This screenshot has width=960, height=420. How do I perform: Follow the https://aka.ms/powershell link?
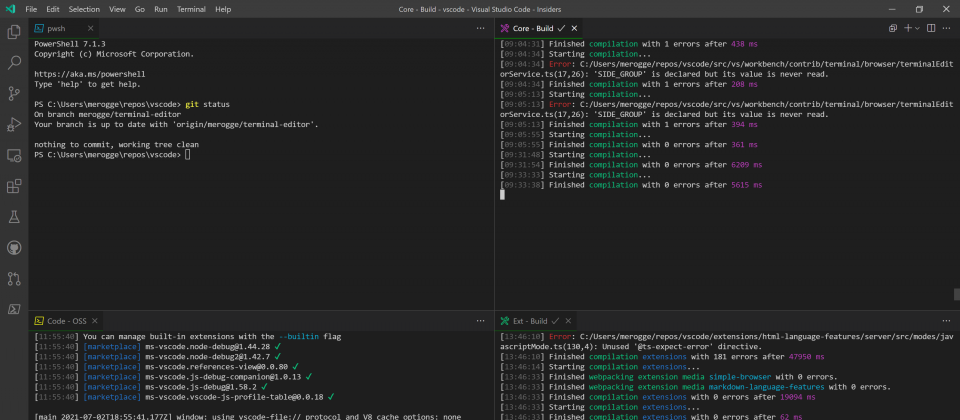[x=89, y=73]
